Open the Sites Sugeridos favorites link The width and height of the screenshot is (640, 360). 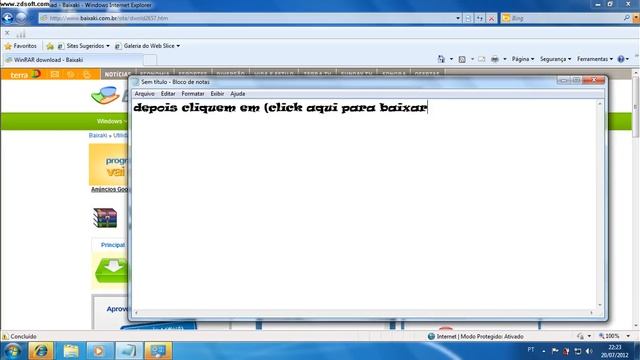tap(84, 46)
